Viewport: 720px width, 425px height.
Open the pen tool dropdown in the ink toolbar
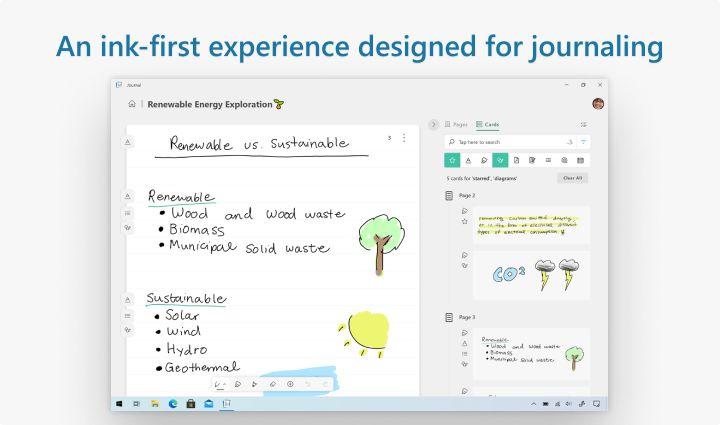pos(220,384)
